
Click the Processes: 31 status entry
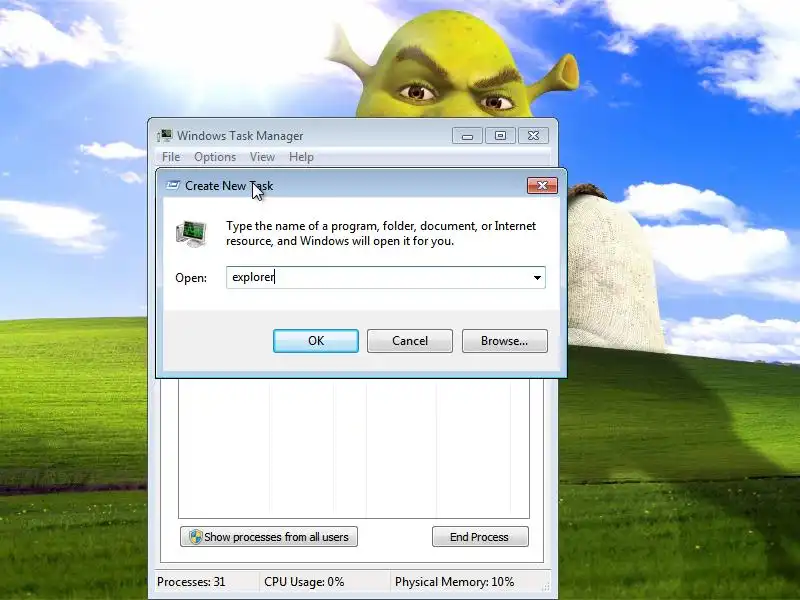pyautogui.click(x=191, y=582)
